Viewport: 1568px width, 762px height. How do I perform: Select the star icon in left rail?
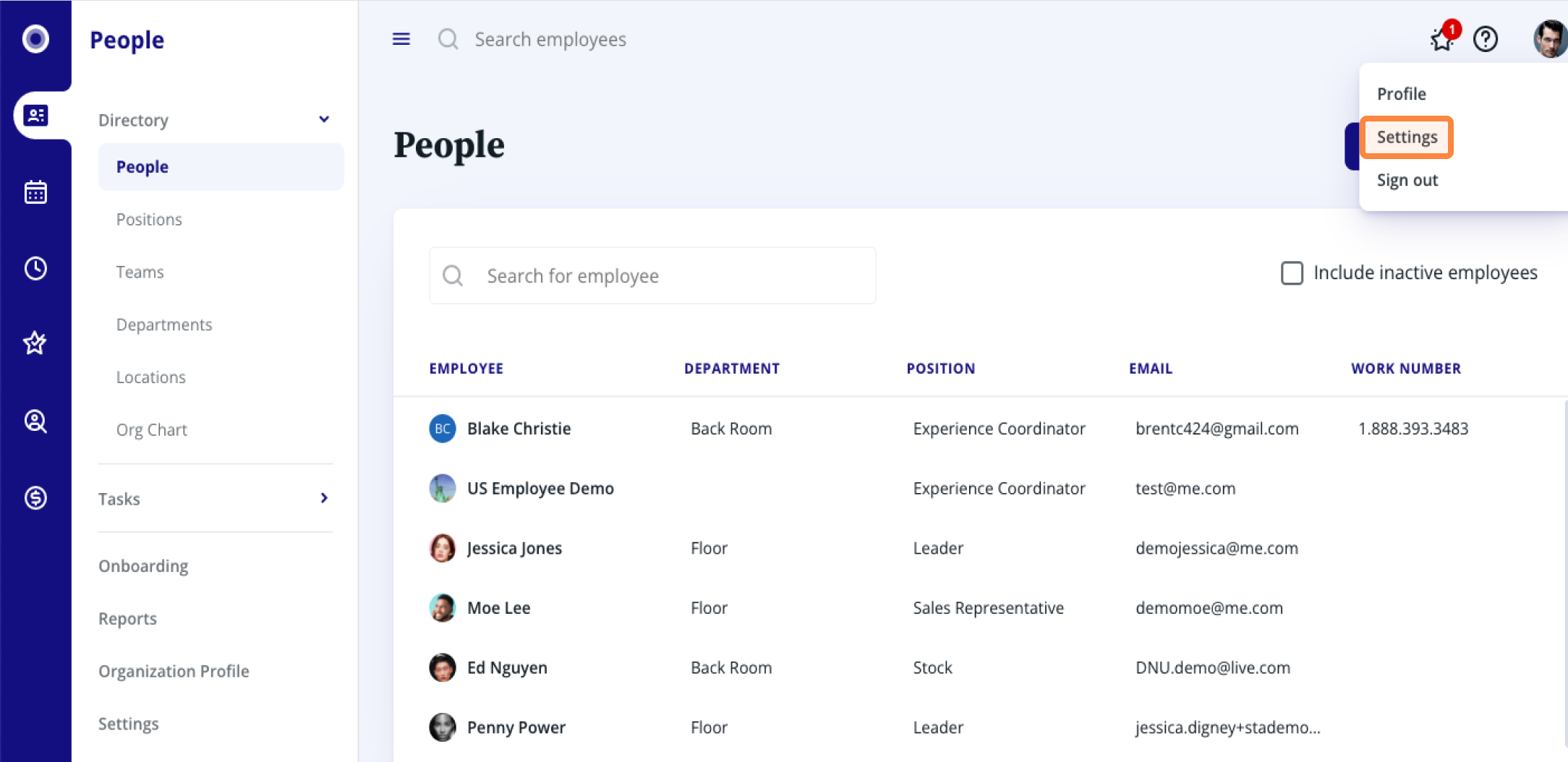pos(35,343)
